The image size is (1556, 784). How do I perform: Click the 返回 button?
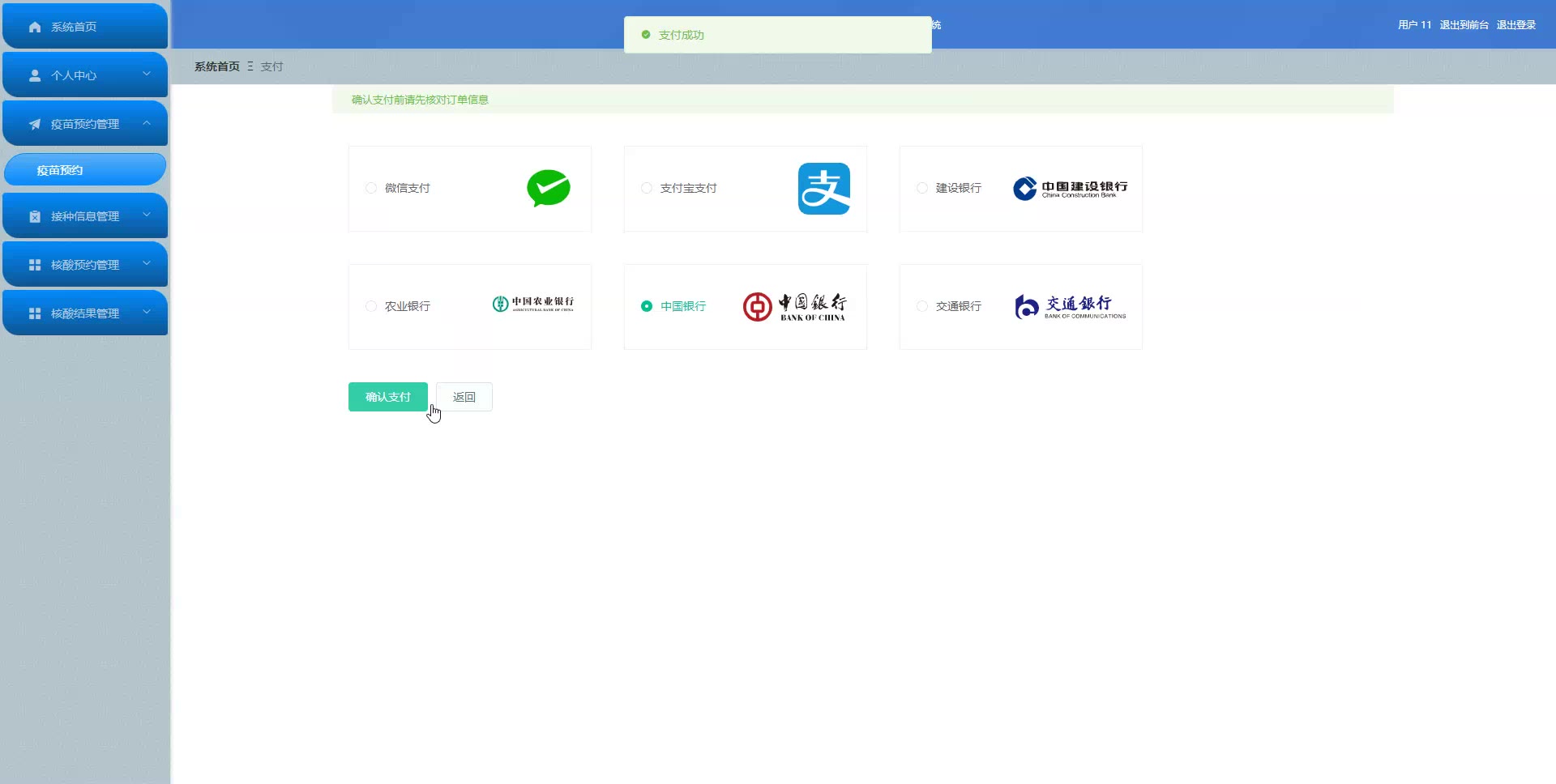(x=464, y=397)
